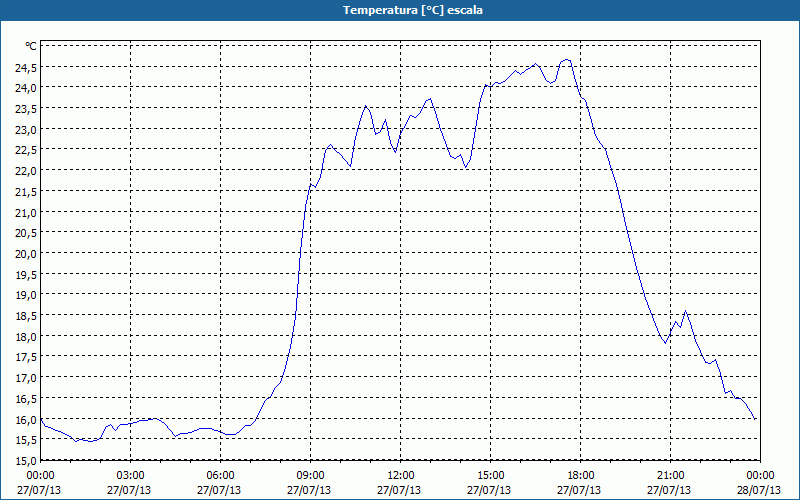Click the 16,0 y-axis value
Image resolution: width=800 pixels, height=500 pixels.
[x=26, y=420]
